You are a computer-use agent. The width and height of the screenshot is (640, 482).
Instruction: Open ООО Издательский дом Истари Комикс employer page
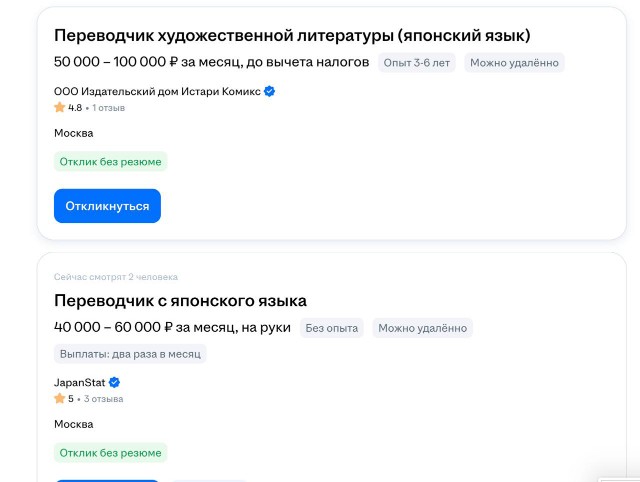click(157, 91)
